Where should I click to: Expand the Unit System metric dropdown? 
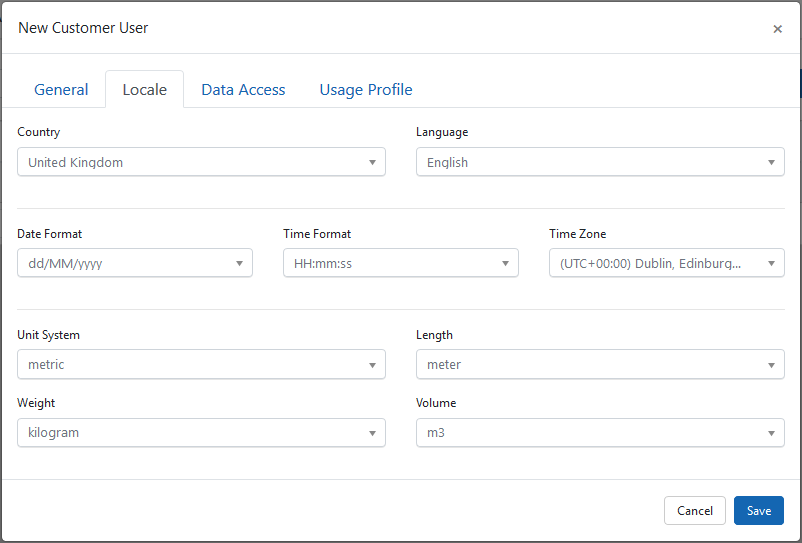tap(201, 364)
